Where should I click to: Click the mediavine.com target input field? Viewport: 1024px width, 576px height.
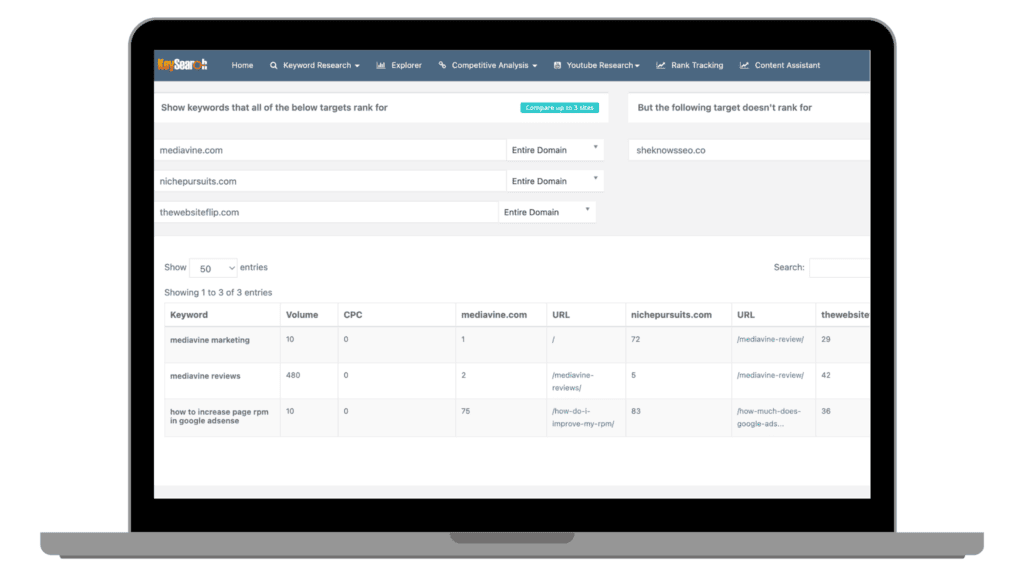click(330, 150)
